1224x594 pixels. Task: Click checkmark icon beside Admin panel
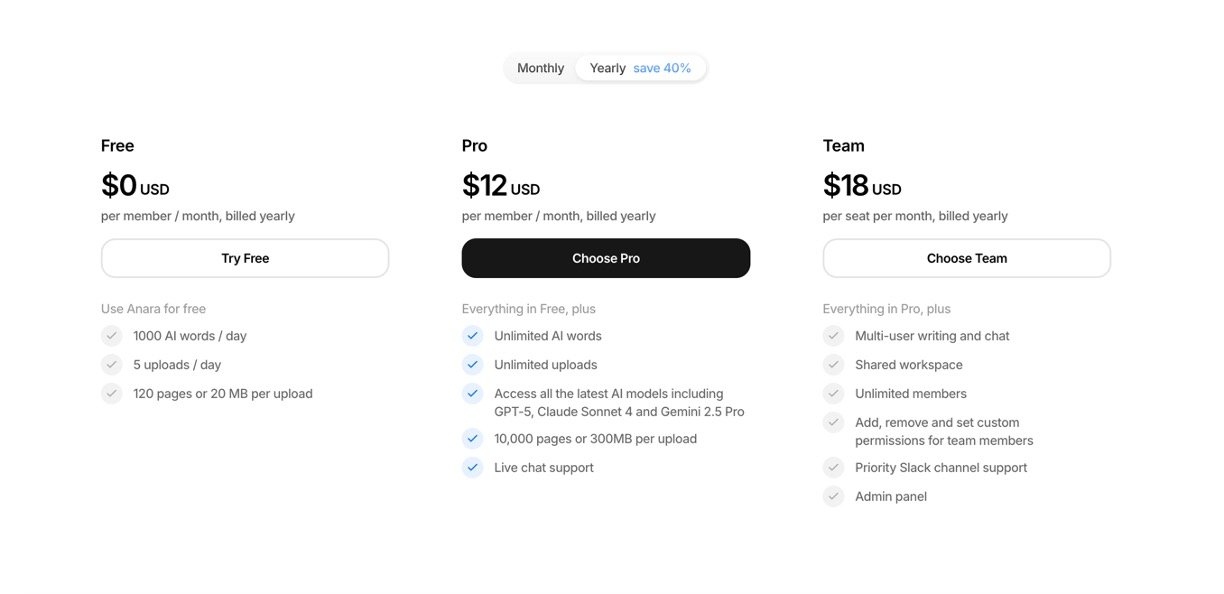(833, 496)
